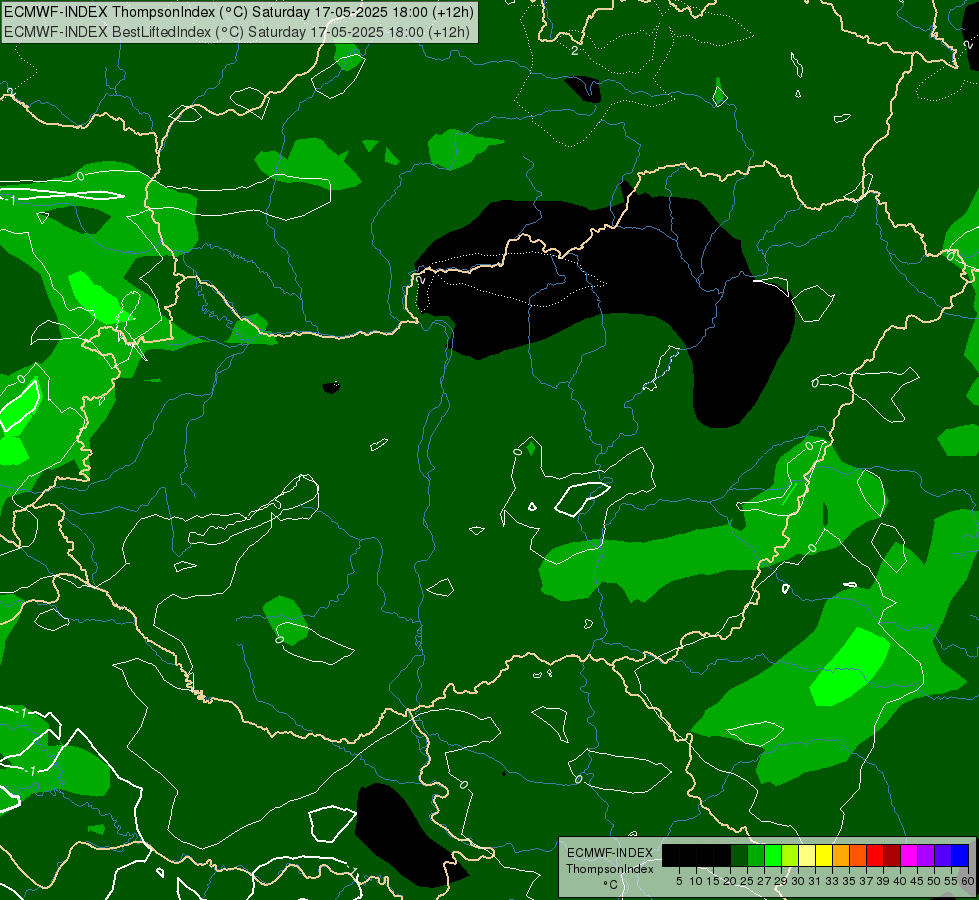This screenshot has width=979, height=900.
Task: Click the legend value 45
Action: click(917, 881)
